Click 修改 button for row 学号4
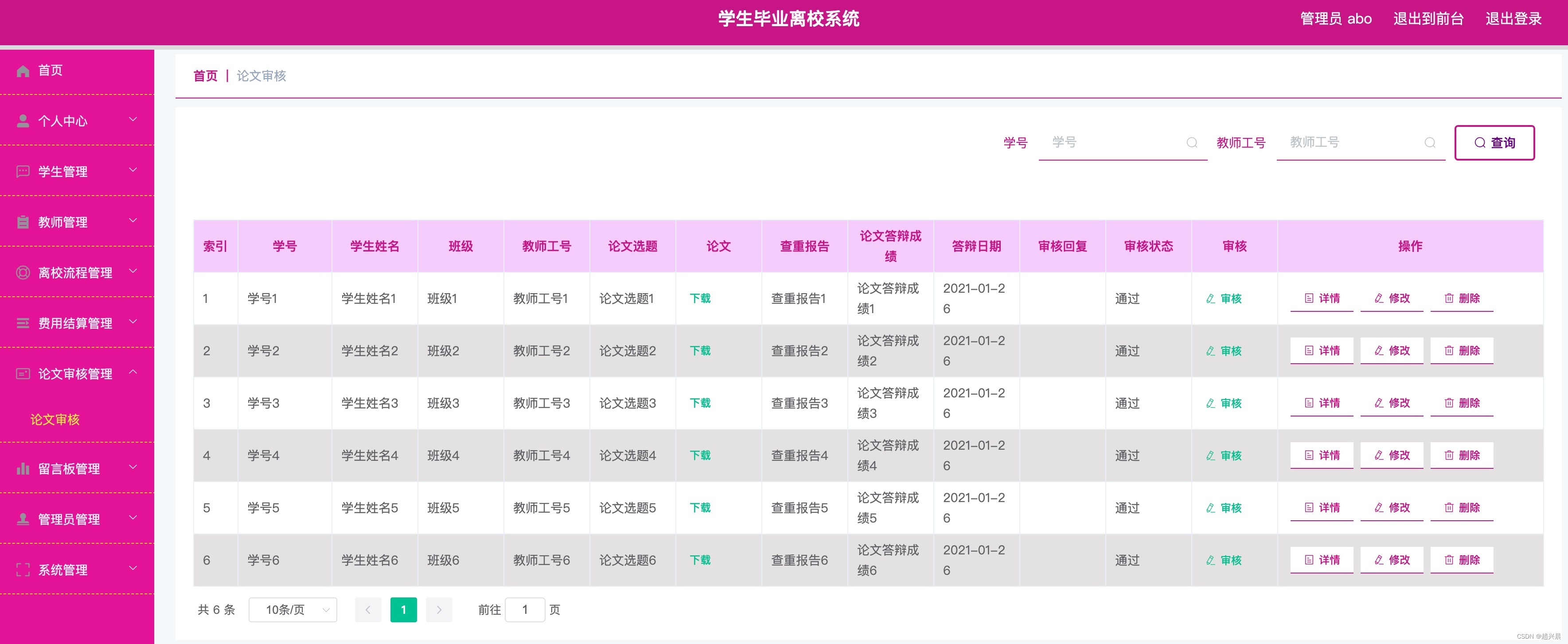Screen dimensions: 1568x644 click(x=1392, y=456)
